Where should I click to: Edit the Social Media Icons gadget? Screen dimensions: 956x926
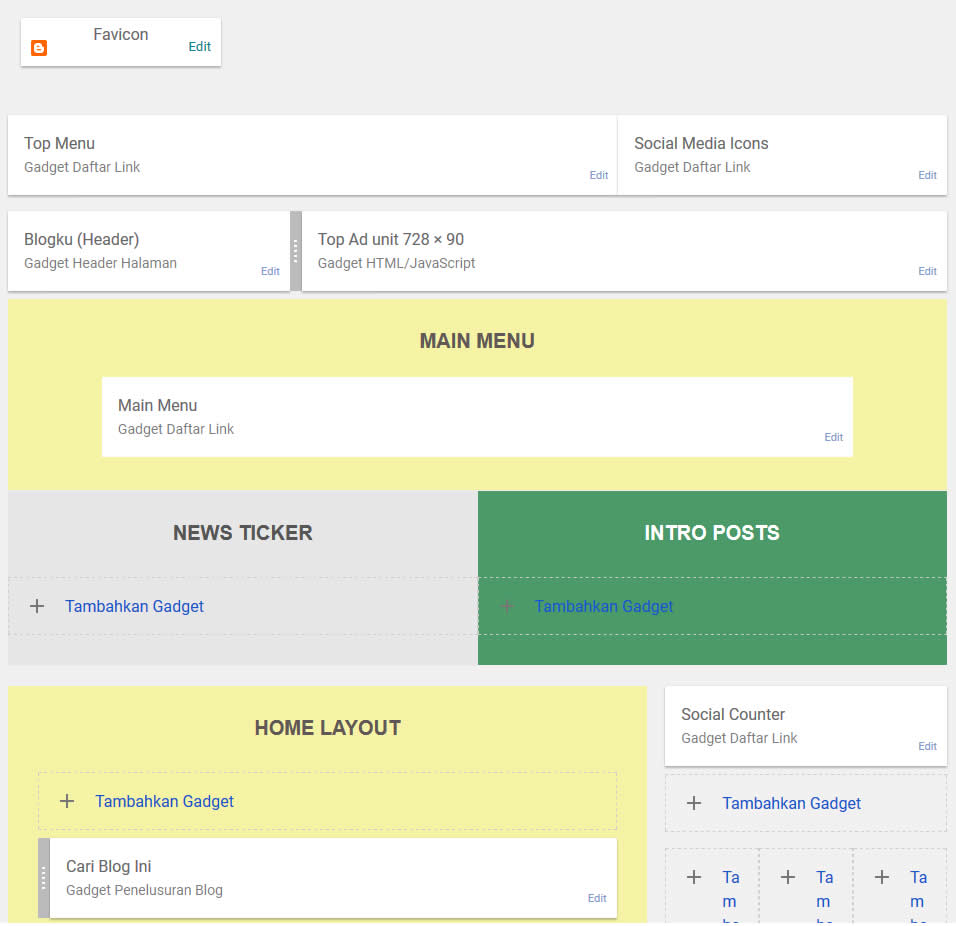coord(927,175)
